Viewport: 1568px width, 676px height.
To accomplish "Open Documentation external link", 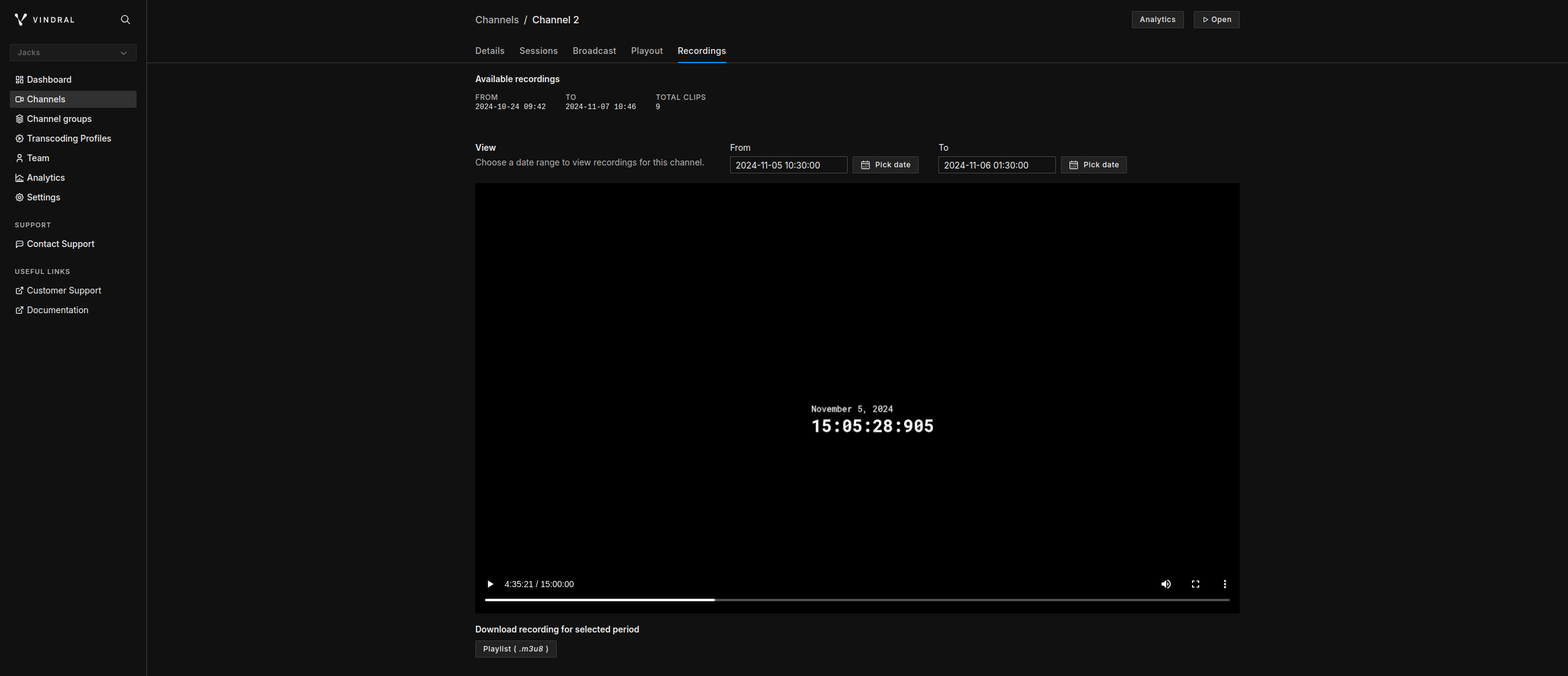I will 73,310.
